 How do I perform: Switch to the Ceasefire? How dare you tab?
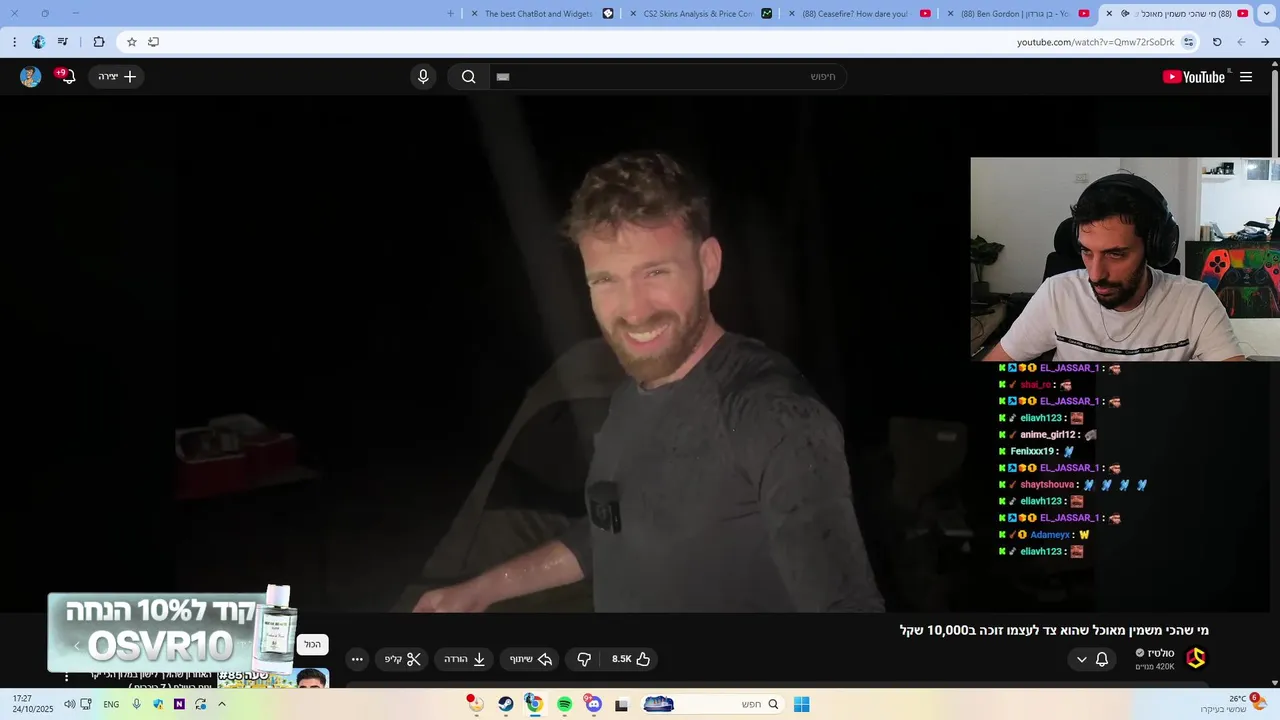858,14
